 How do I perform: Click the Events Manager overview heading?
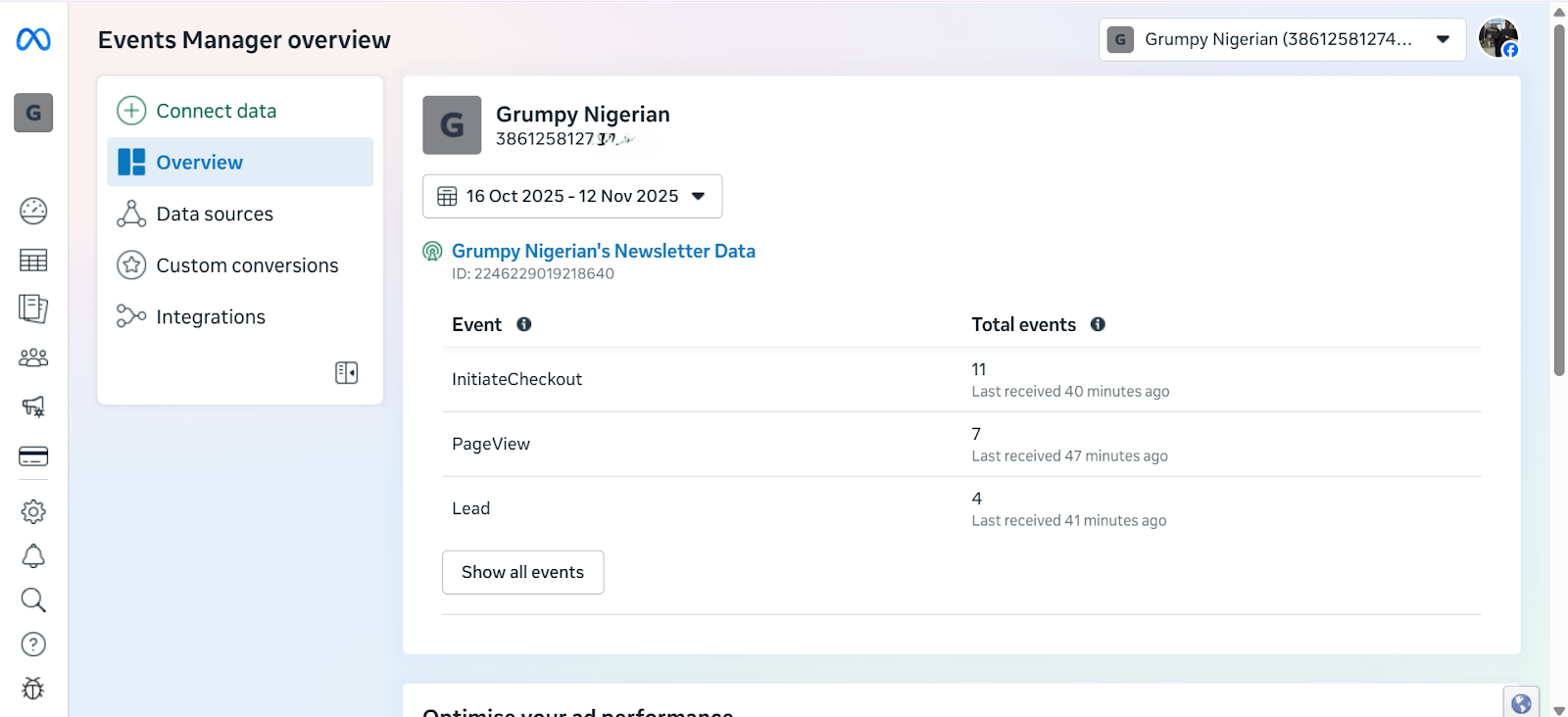[244, 40]
